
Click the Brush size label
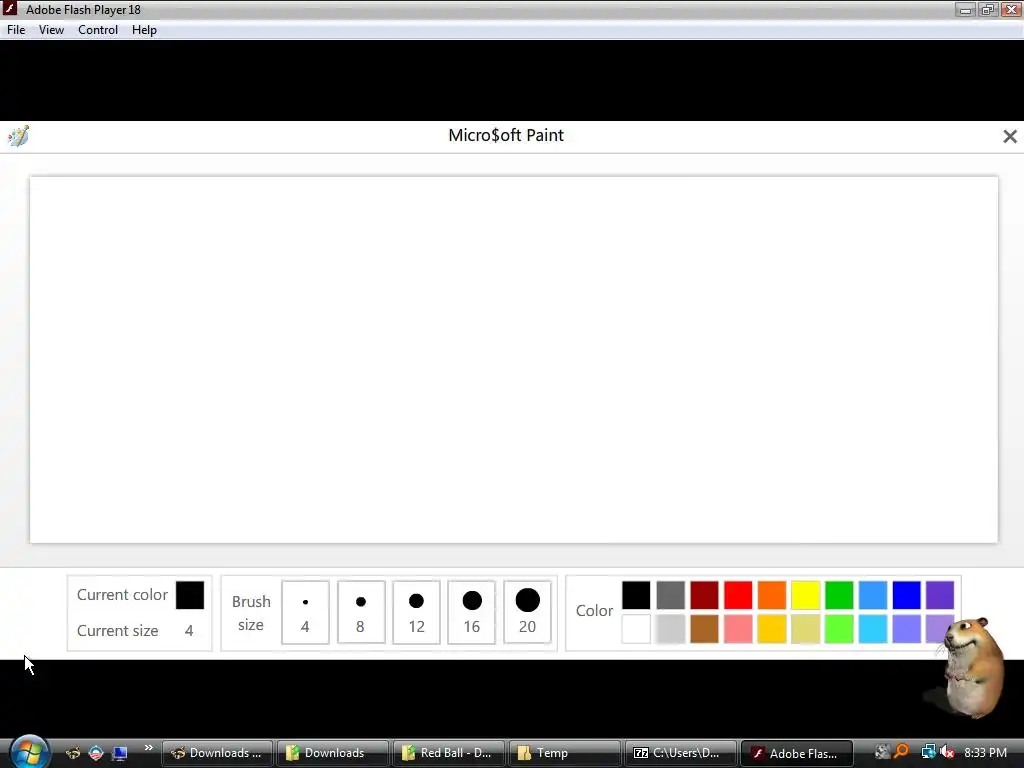pos(251,613)
